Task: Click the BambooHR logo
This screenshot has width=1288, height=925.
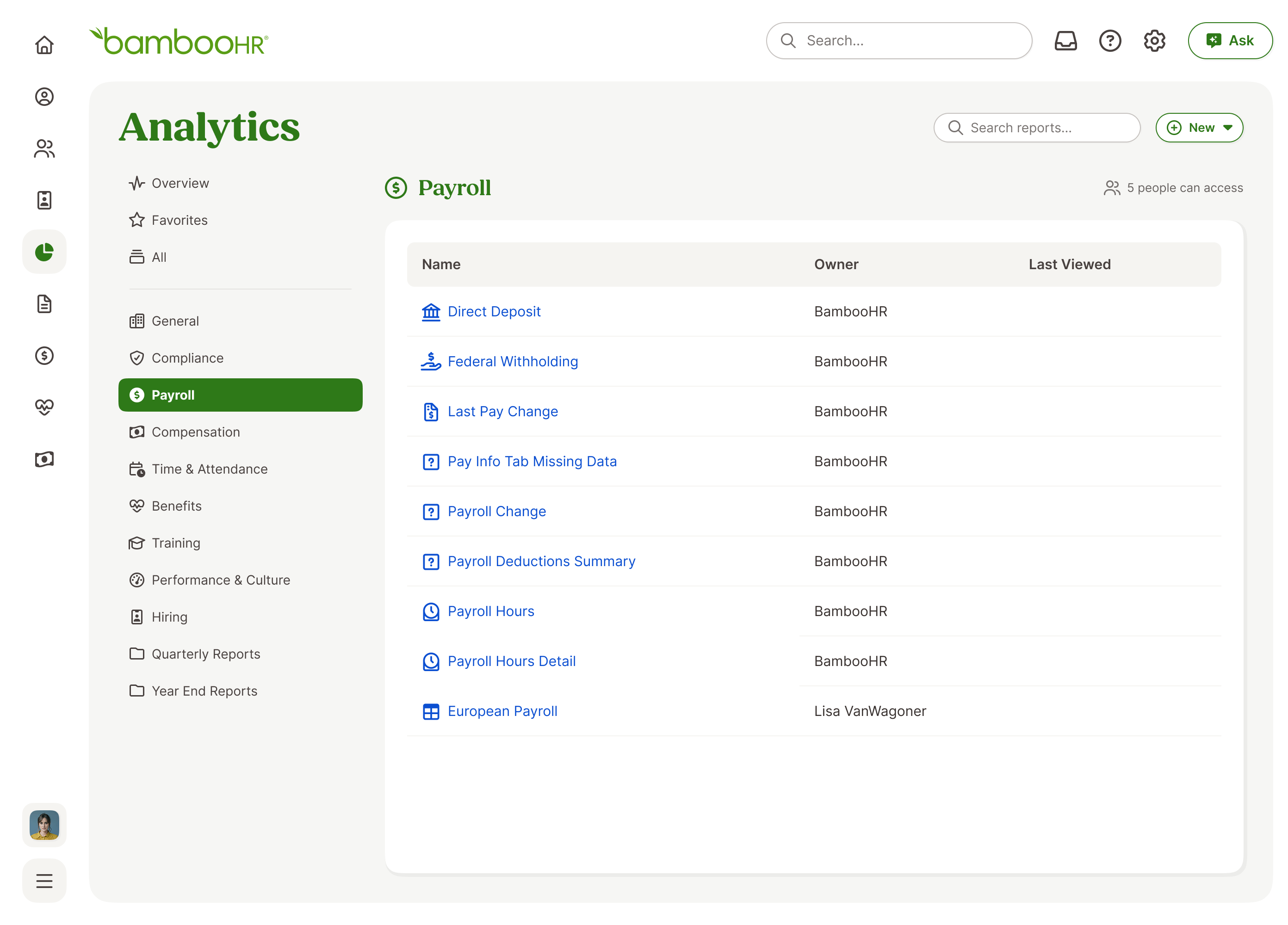Action: [178, 42]
